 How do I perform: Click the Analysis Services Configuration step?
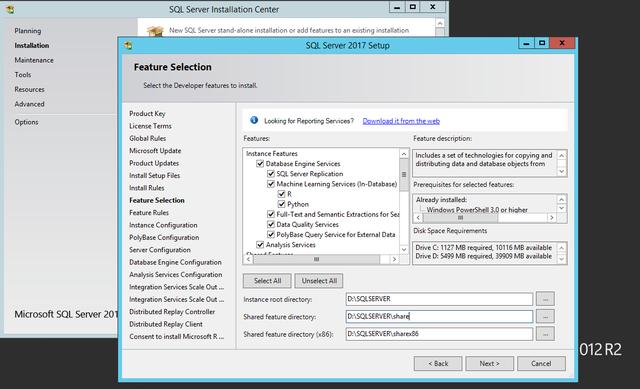coord(176,275)
